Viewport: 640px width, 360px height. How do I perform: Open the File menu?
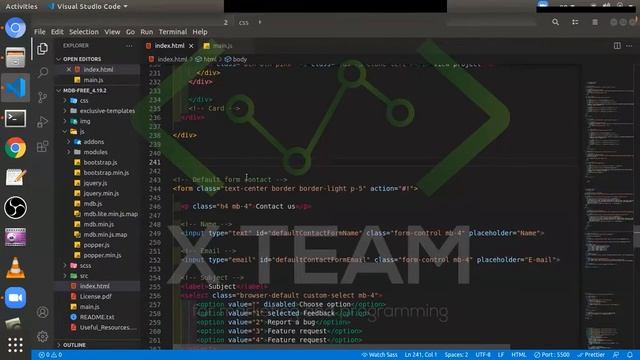pos(40,32)
